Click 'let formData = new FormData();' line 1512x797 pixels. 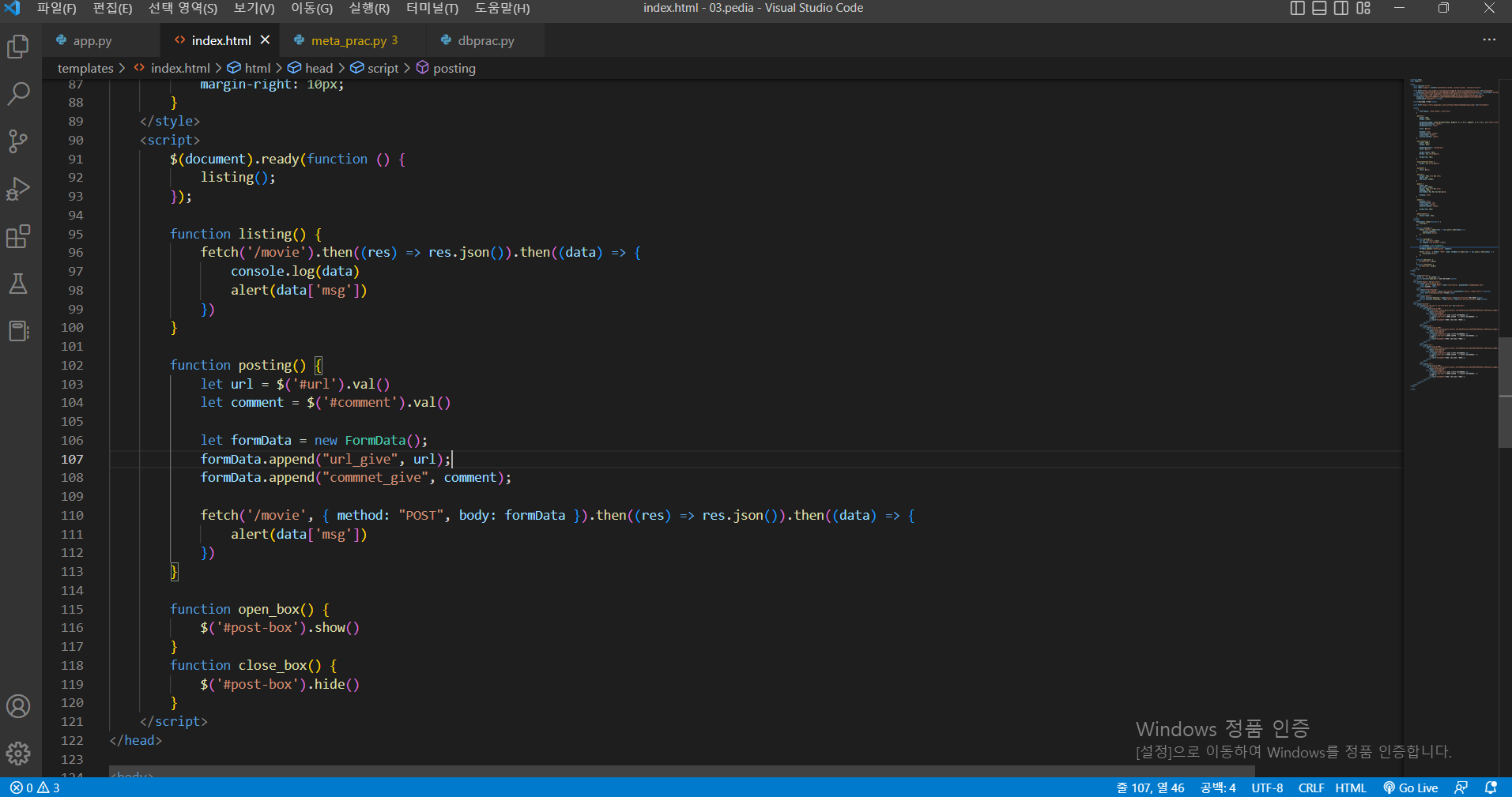pyautogui.click(x=314, y=440)
